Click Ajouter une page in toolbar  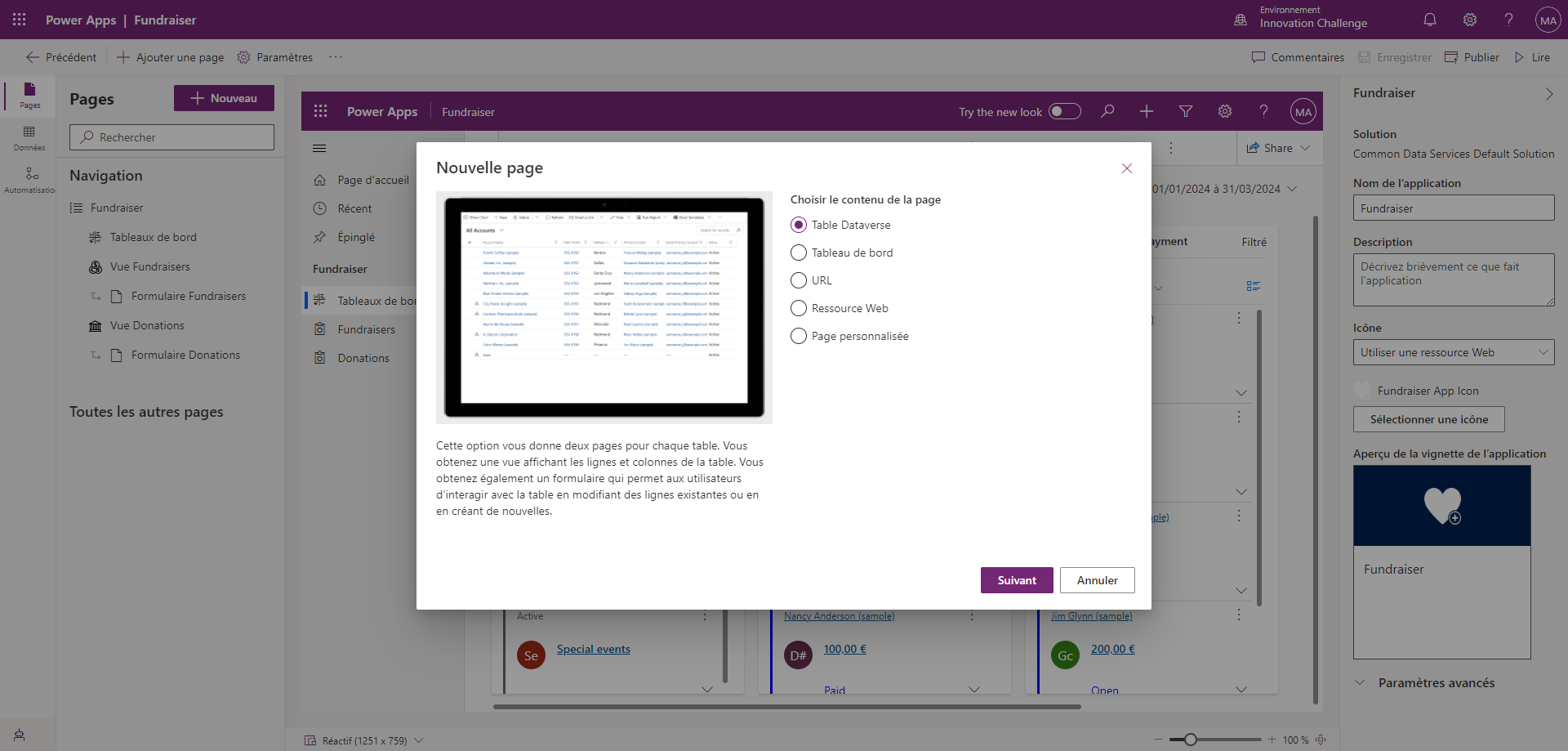pos(170,57)
